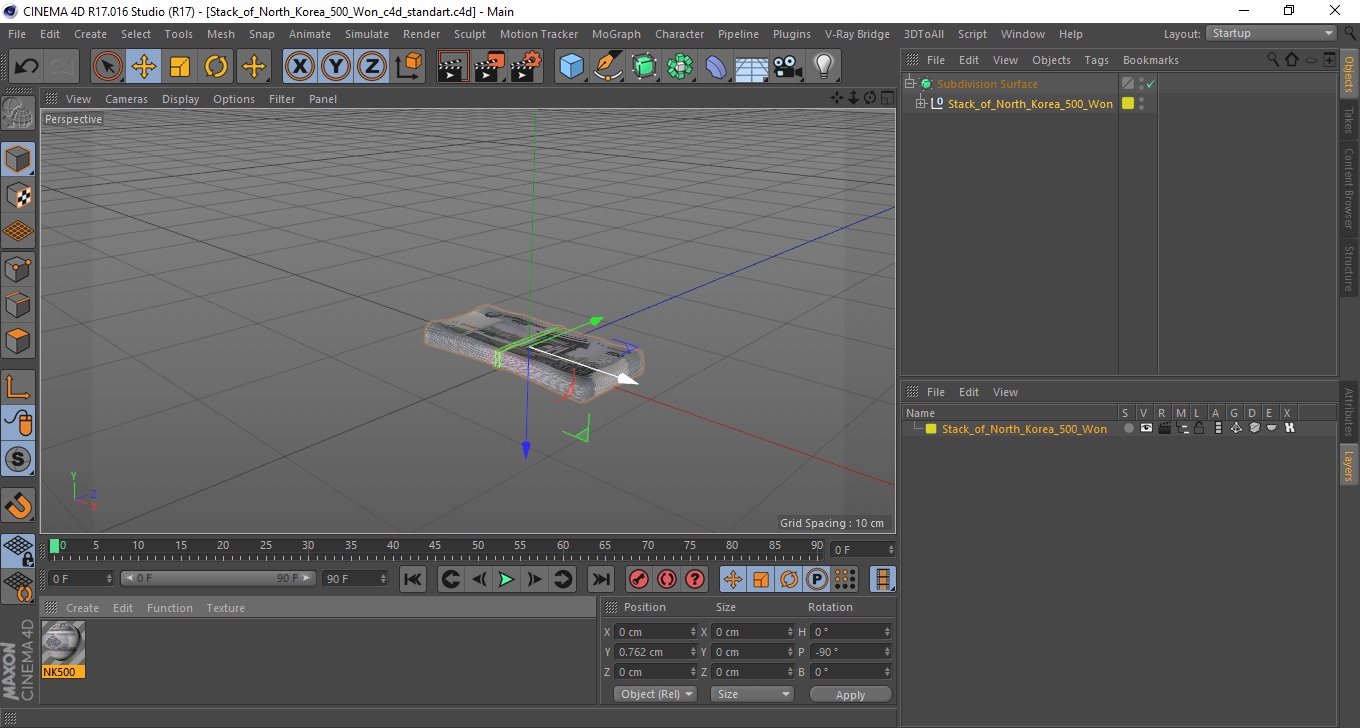Image resolution: width=1360 pixels, height=728 pixels.
Task: Toggle Enable Snap magnet icon
Action: point(18,505)
